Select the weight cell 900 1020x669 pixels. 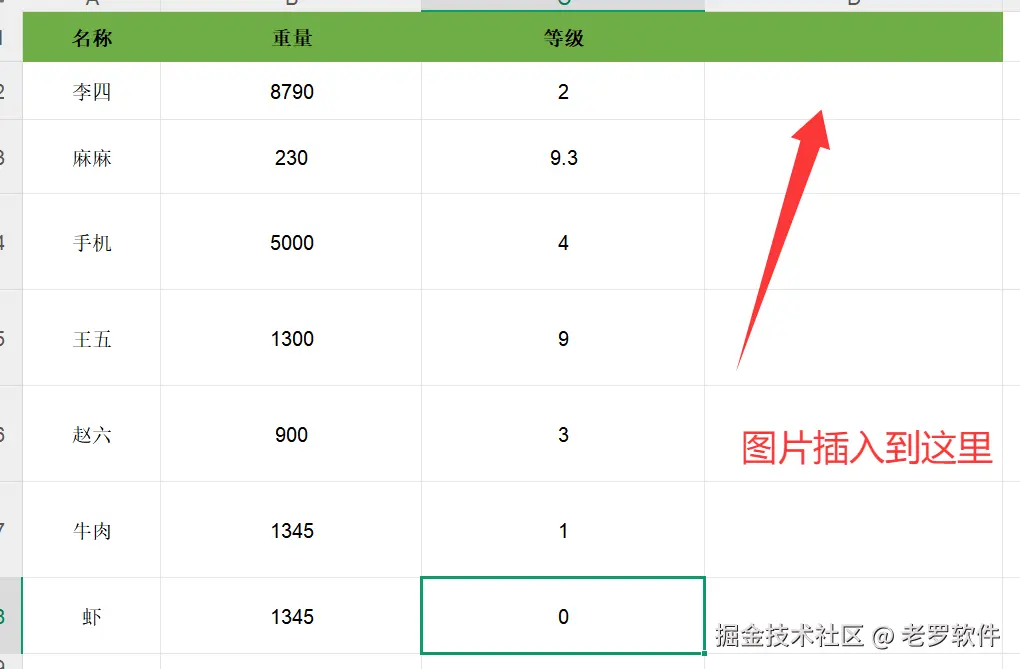[x=291, y=434]
